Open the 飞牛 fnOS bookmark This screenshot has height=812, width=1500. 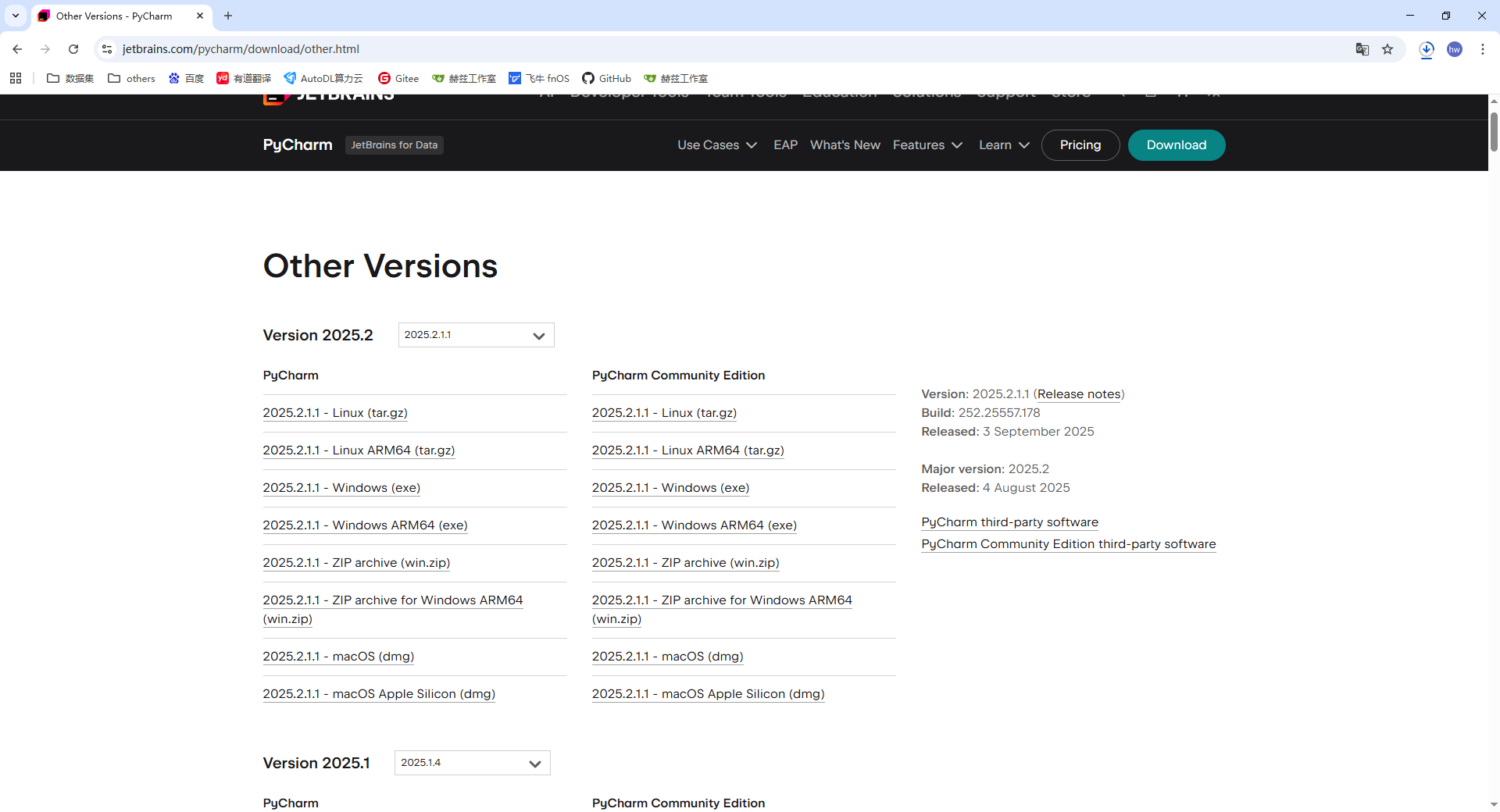pyautogui.click(x=539, y=78)
